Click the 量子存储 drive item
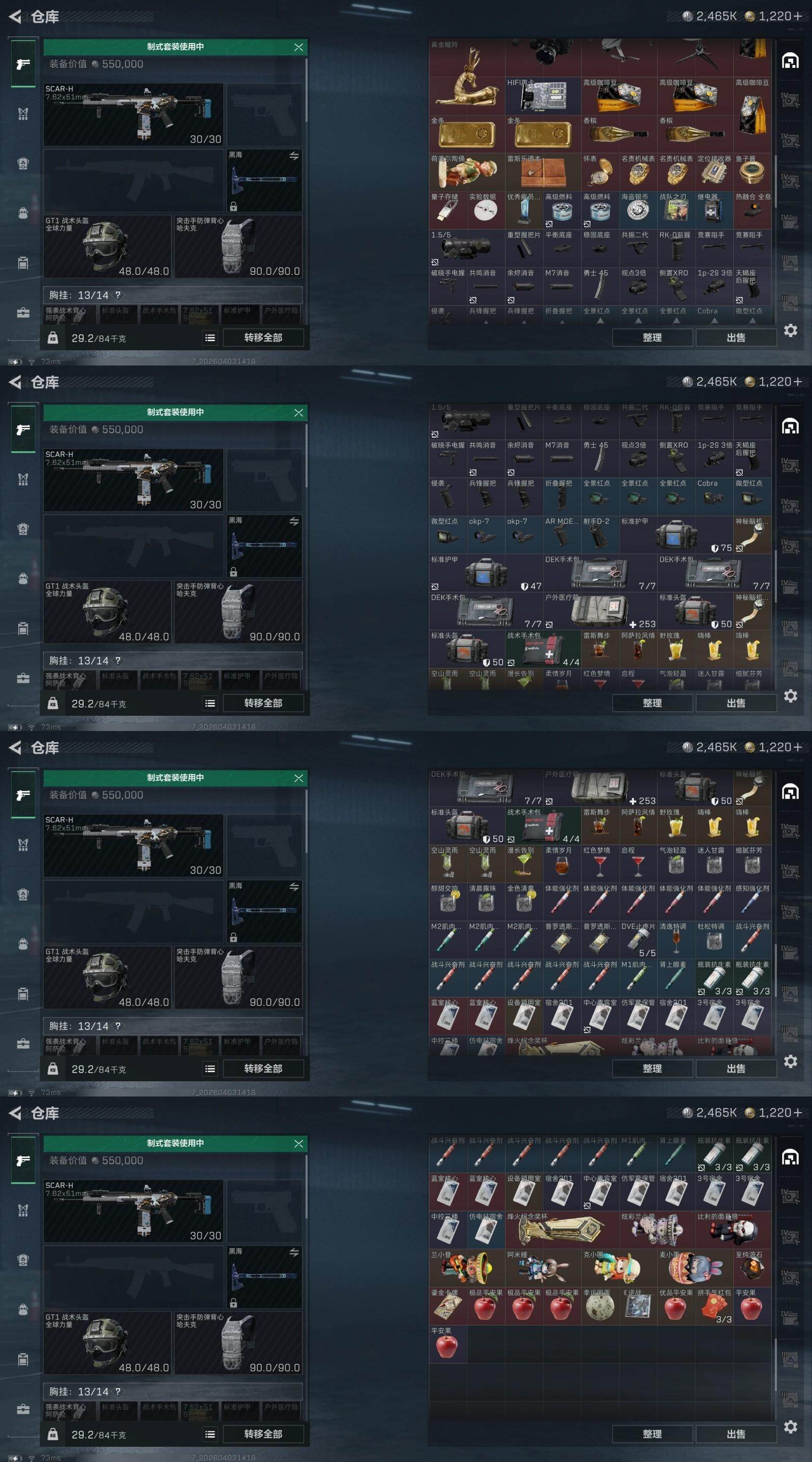812x1462 pixels. [x=448, y=210]
